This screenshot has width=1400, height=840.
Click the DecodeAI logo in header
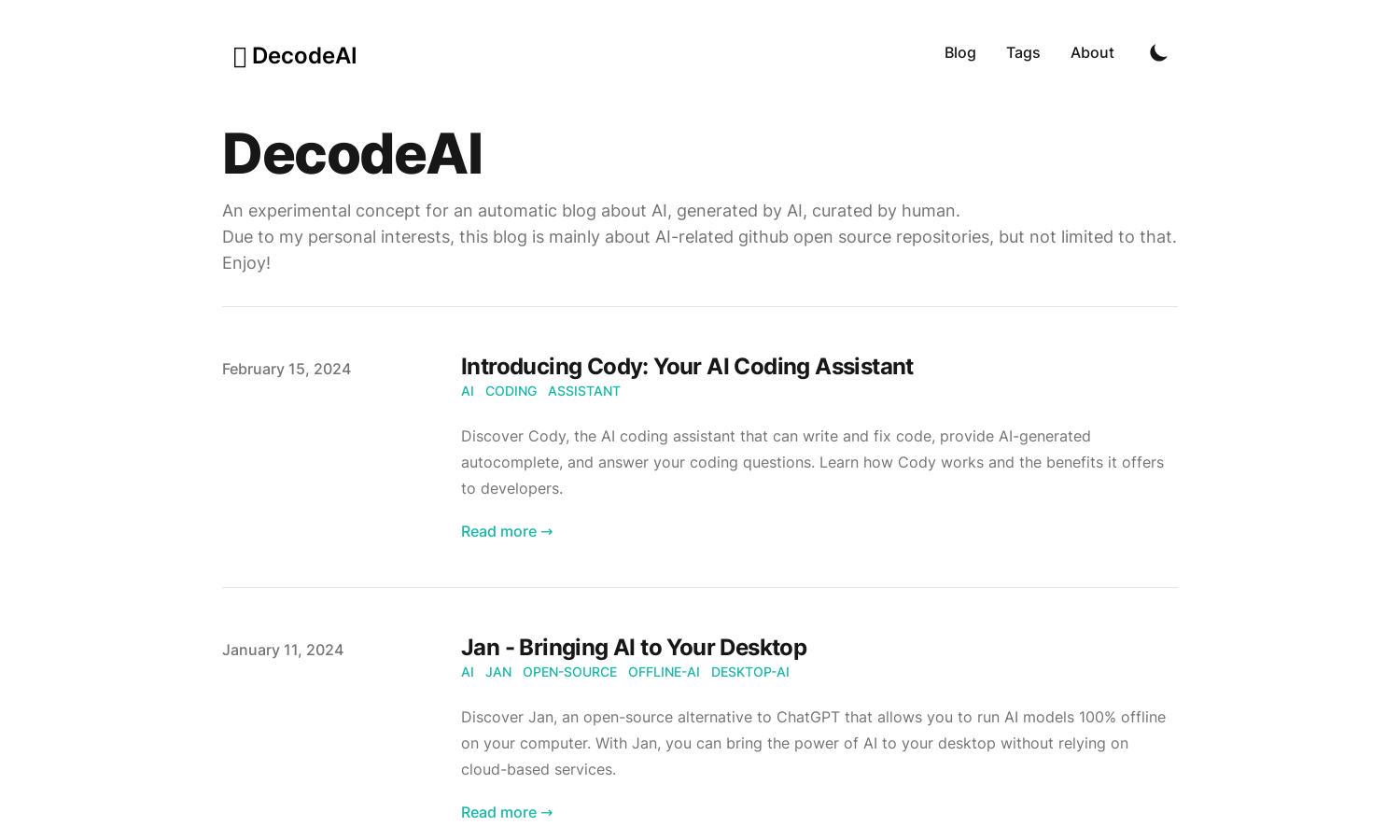(x=295, y=56)
